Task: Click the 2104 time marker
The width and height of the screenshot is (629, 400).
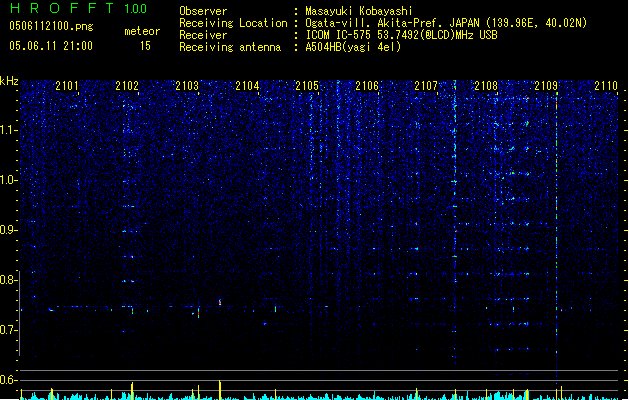Action: click(x=247, y=85)
